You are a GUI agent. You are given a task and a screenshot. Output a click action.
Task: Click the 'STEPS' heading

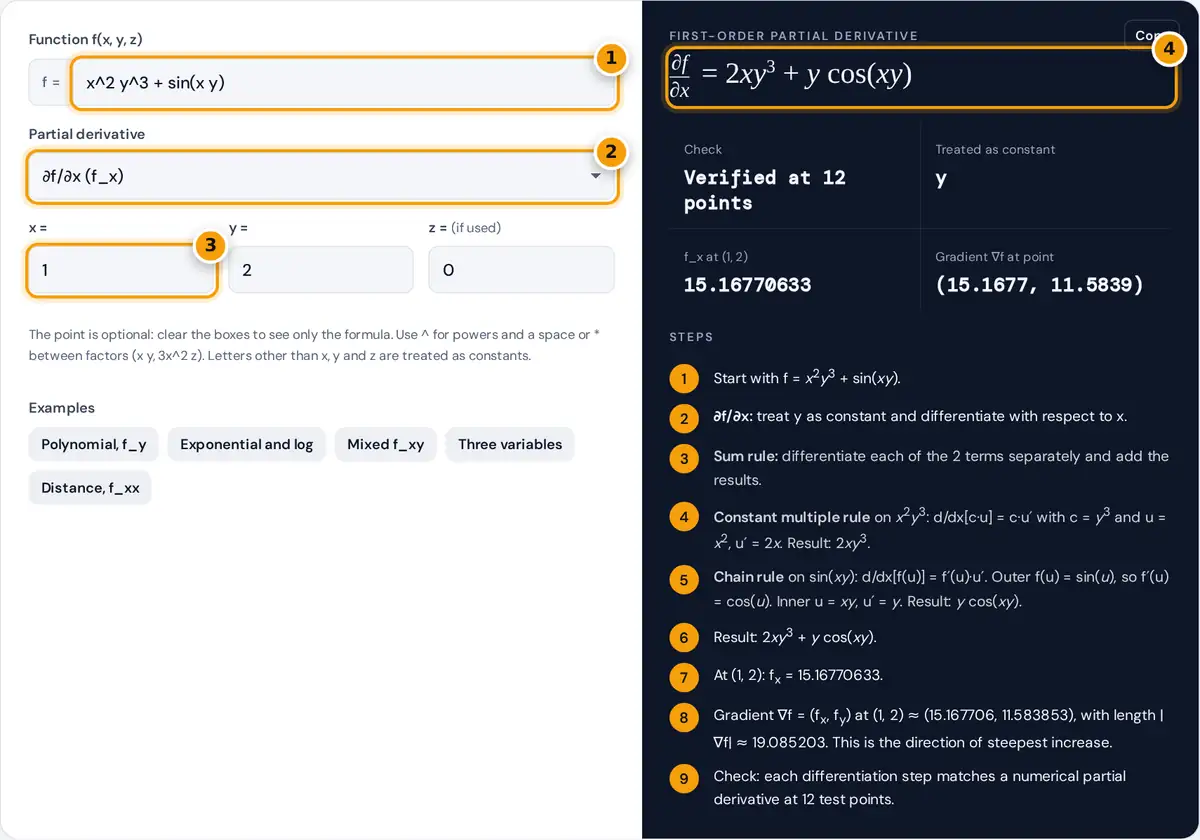(691, 337)
